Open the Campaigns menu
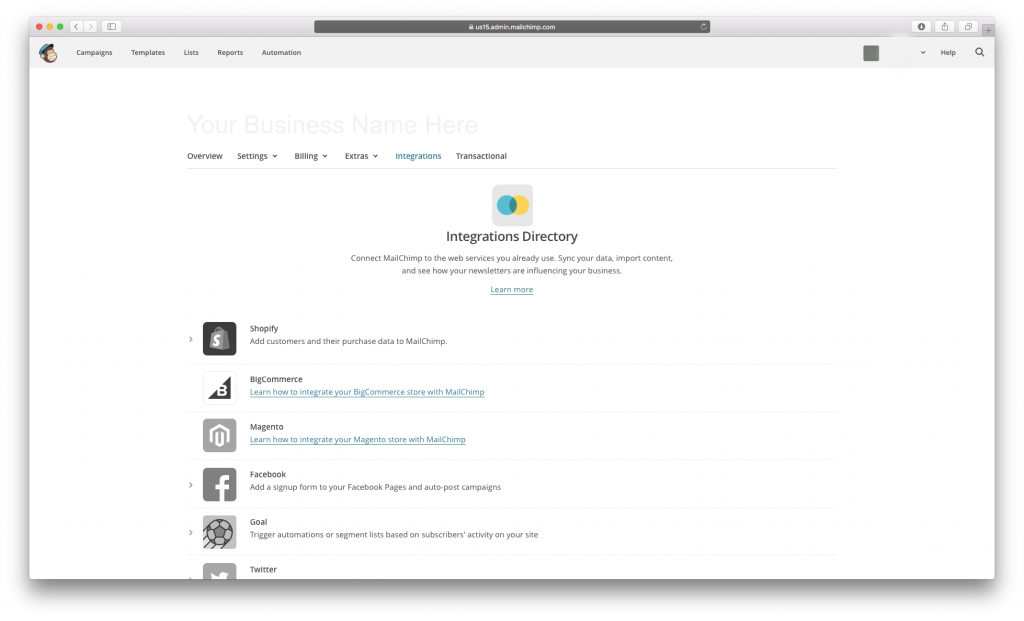Viewport: 1024px width, 621px height. [94, 53]
